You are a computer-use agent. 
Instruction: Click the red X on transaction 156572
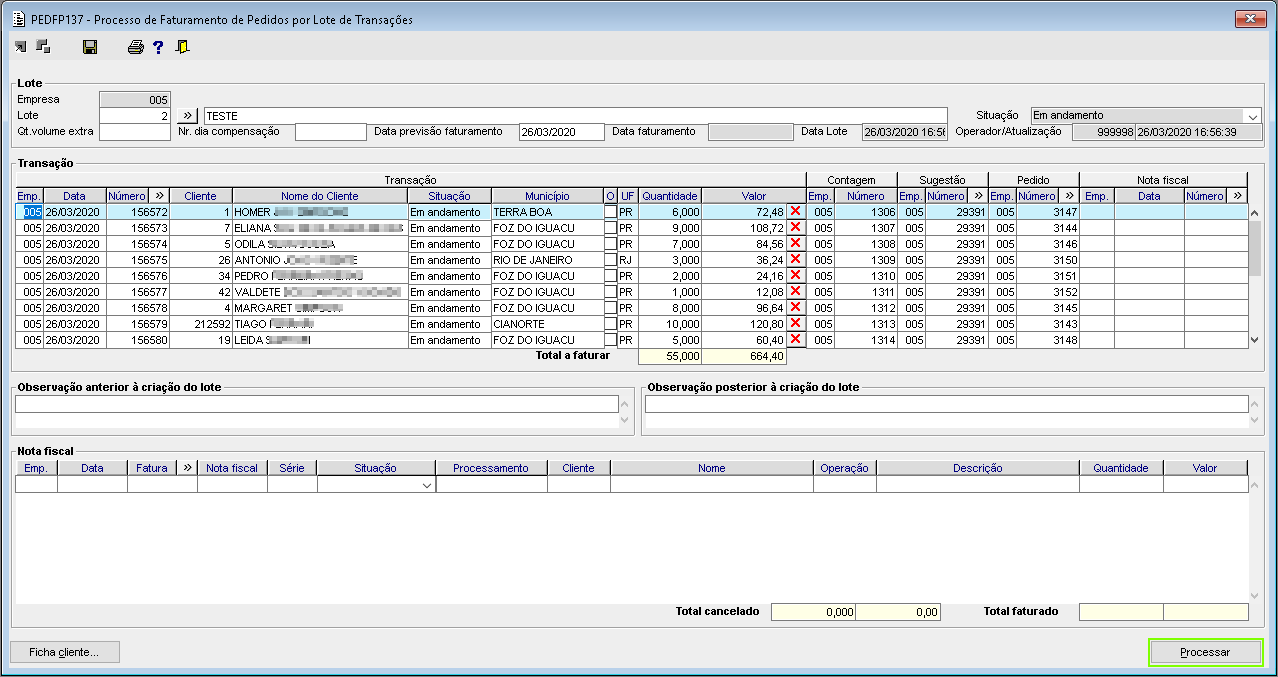pyautogui.click(x=796, y=212)
